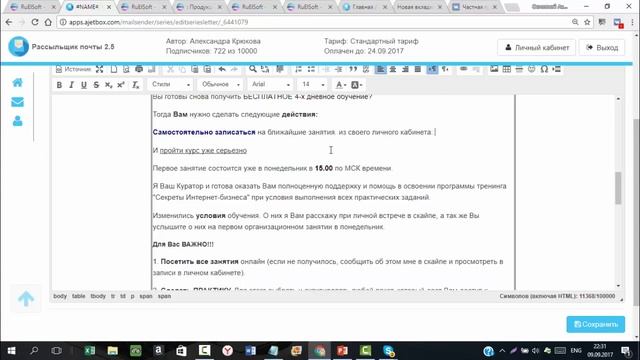Open the Стили styles dropdown
Viewport: 640px width, 360px height.
point(170,84)
